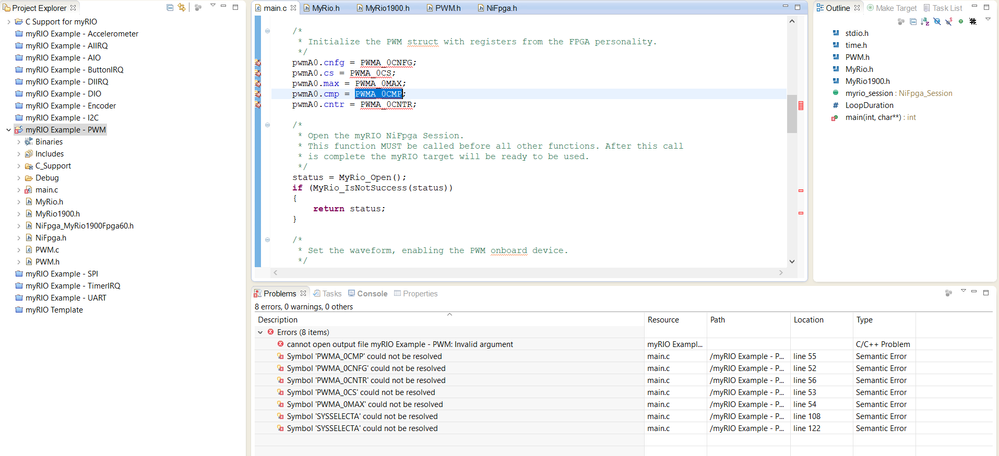The height and width of the screenshot is (456, 999).
Task: Sort Problems by Type column
Action: coord(884,320)
